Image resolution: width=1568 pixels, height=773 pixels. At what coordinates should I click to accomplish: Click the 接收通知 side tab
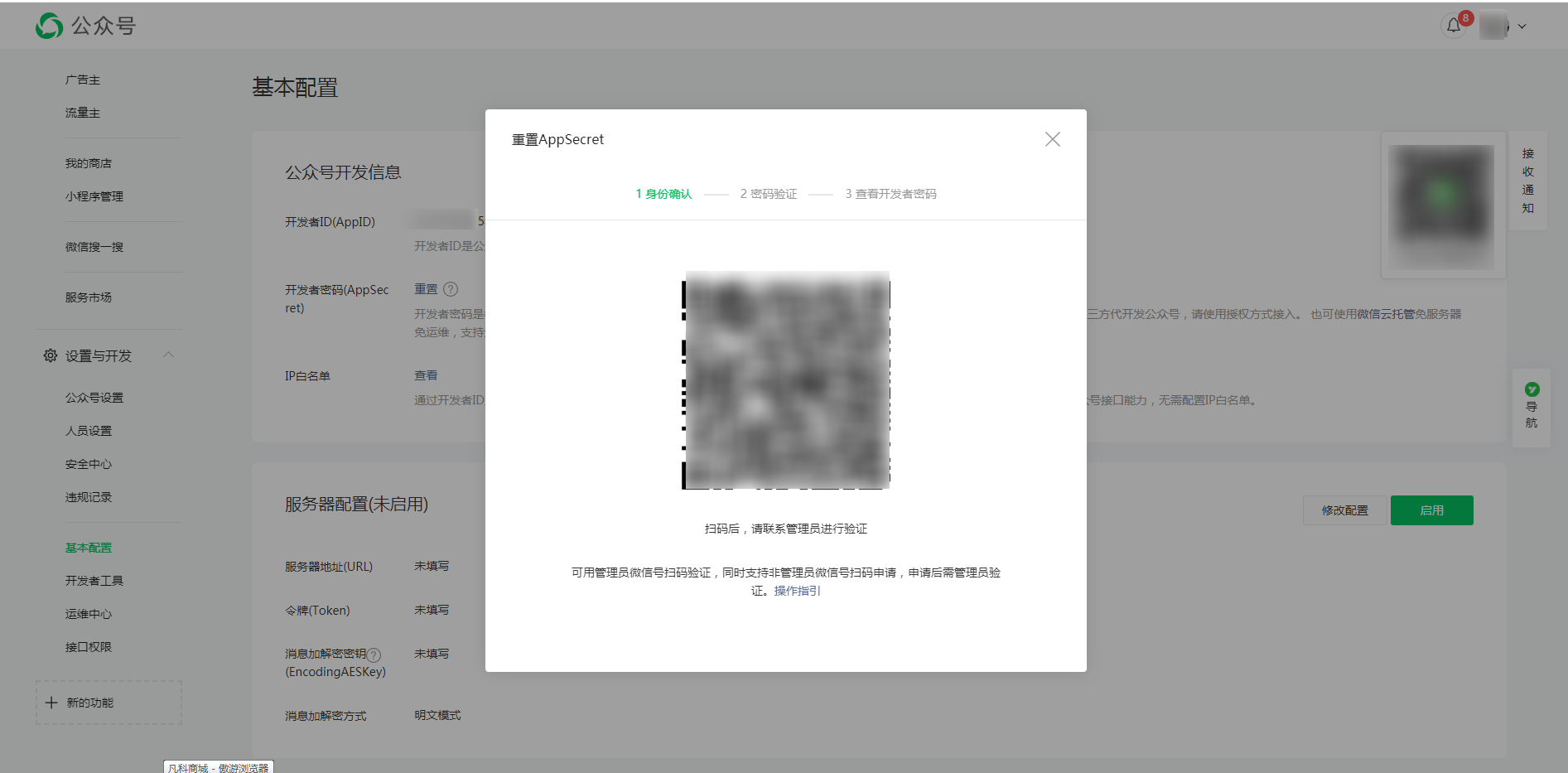pos(1528,181)
